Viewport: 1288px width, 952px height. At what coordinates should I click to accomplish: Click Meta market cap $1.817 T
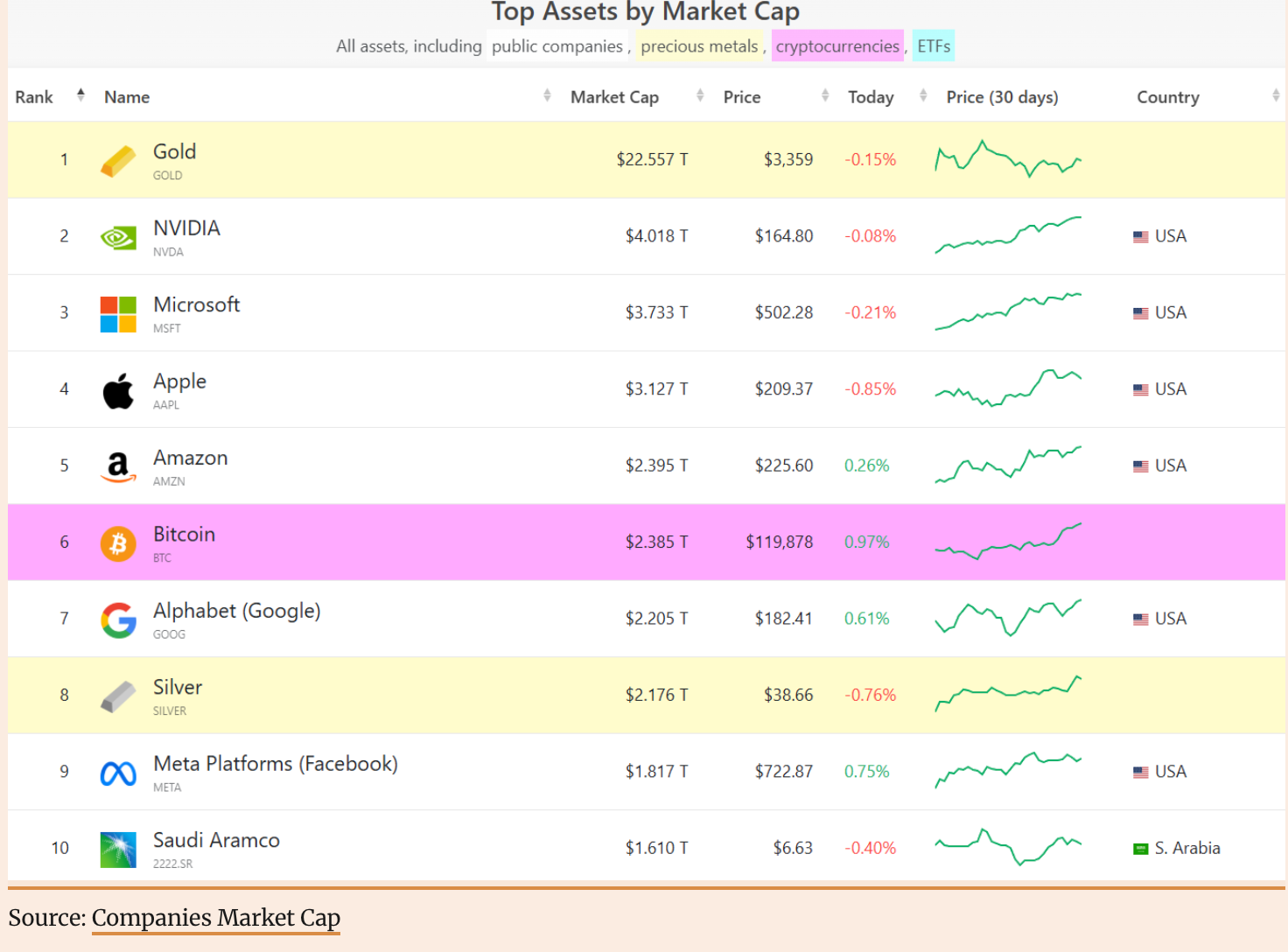point(656,772)
